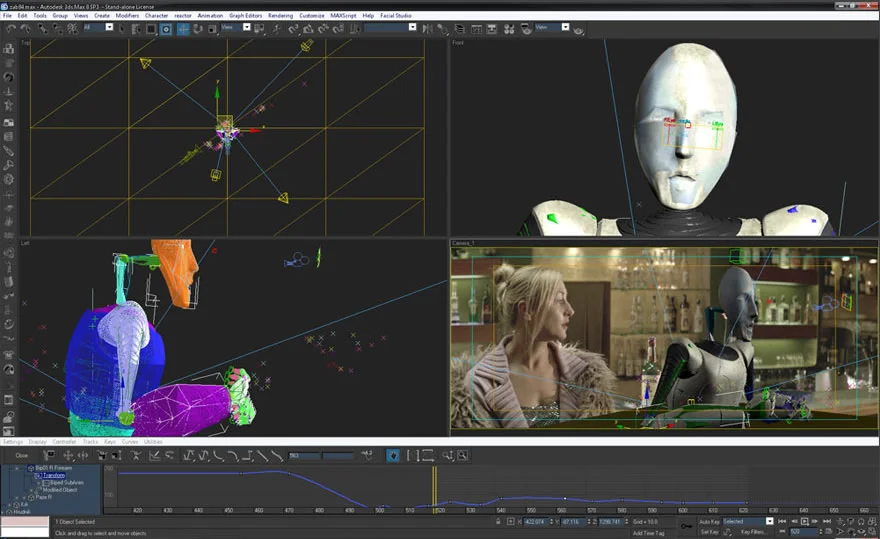This screenshot has height=539, width=880.
Task: Collapse the Bip01 R Forearm tree node
Action: tap(17, 468)
